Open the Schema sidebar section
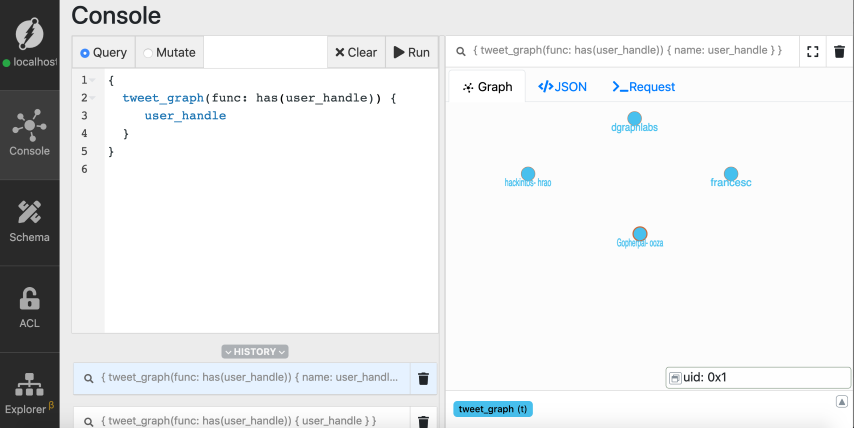The height and width of the screenshot is (428, 854). pos(29,221)
